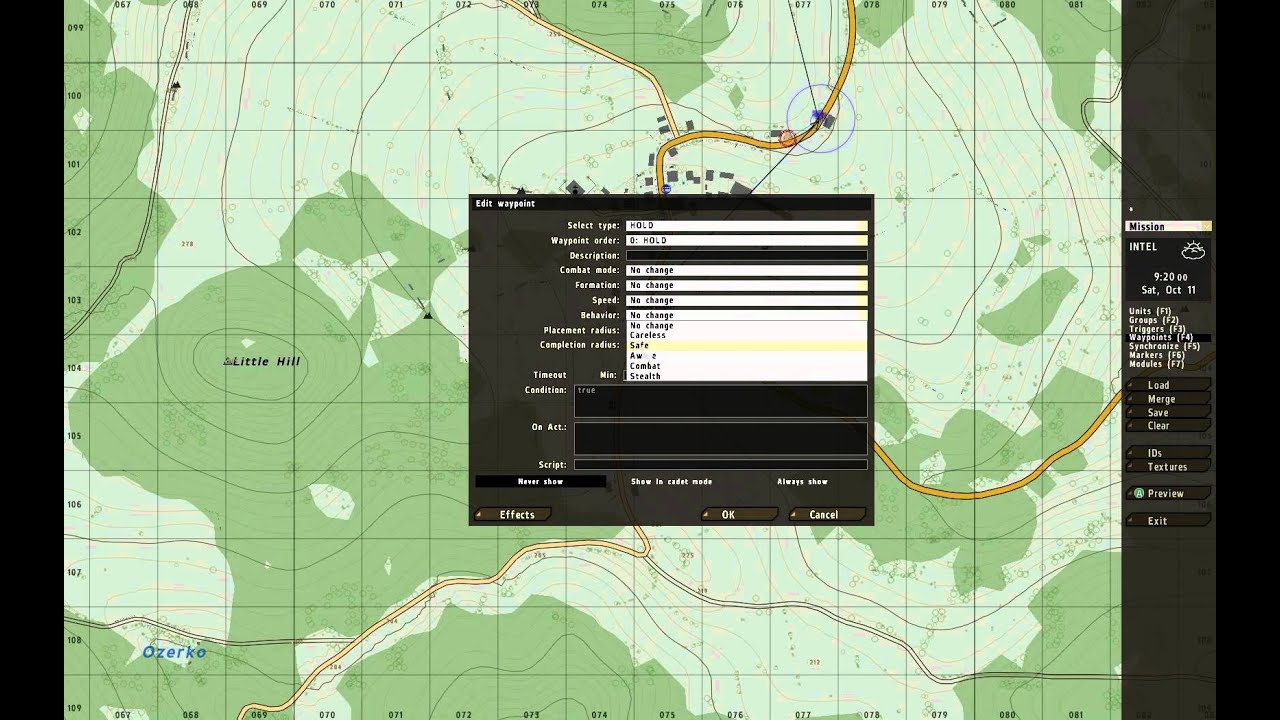Image resolution: width=1280 pixels, height=720 pixels.
Task: Open the Speed dropdown
Action: (747, 300)
